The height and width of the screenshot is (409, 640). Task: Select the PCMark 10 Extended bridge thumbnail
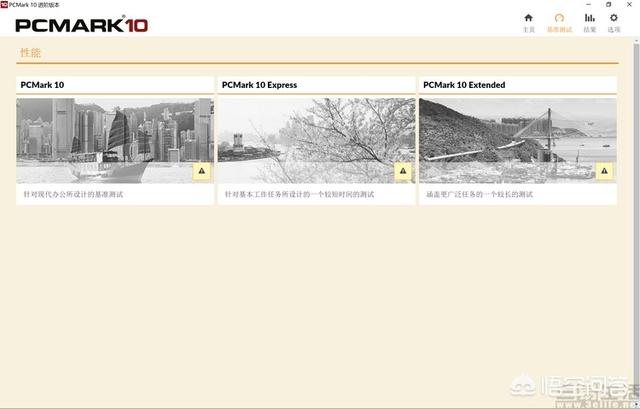click(518, 140)
